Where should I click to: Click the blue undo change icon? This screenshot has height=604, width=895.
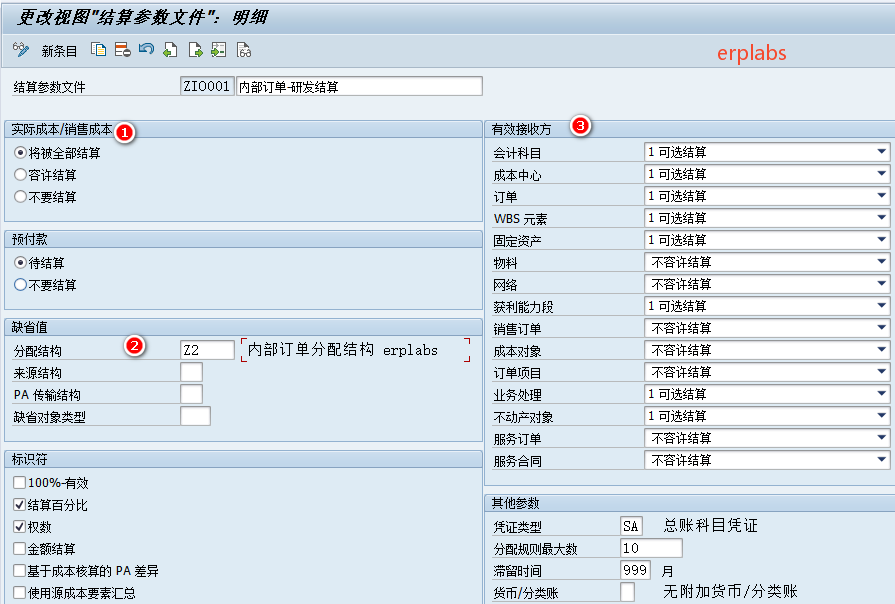[x=146, y=50]
